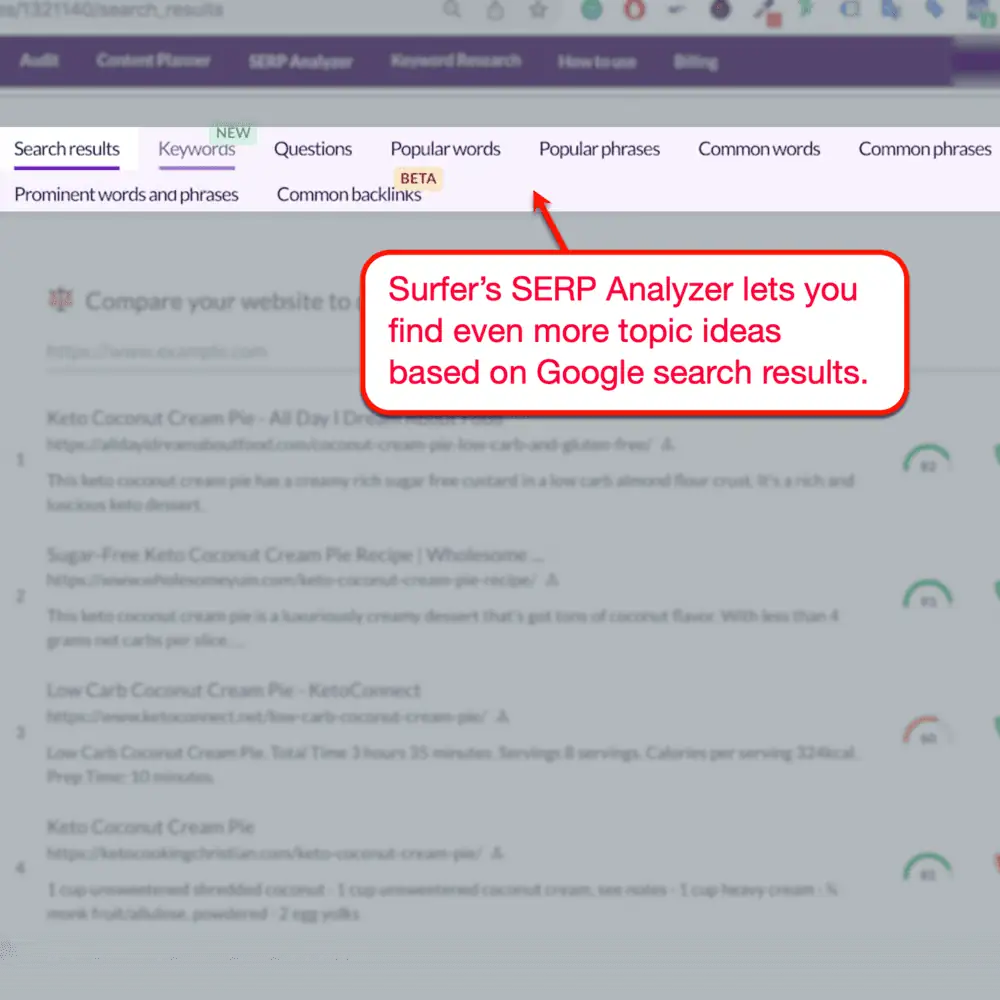Click the green circle extension icon in toolbar
Image resolution: width=1000 pixels, height=1000 pixels.
[x=591, y=10]
